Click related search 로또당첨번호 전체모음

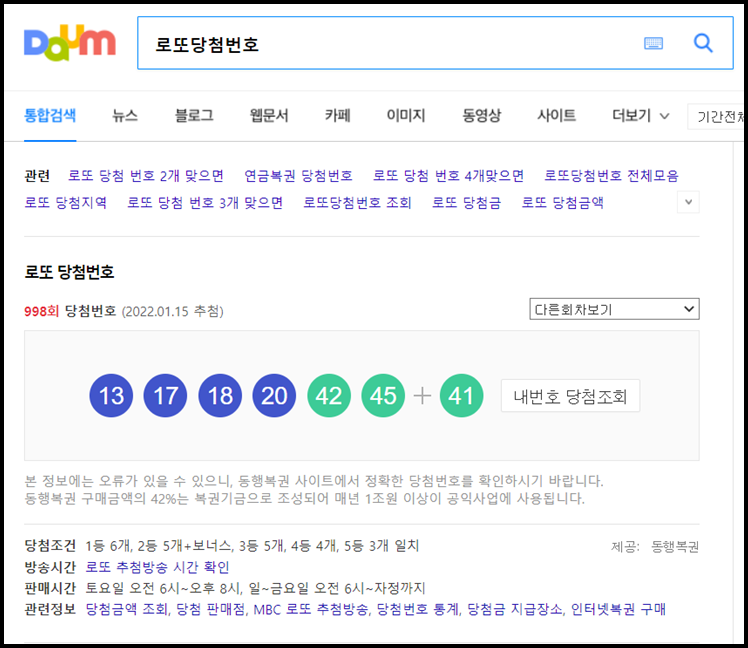coord(611,176)
